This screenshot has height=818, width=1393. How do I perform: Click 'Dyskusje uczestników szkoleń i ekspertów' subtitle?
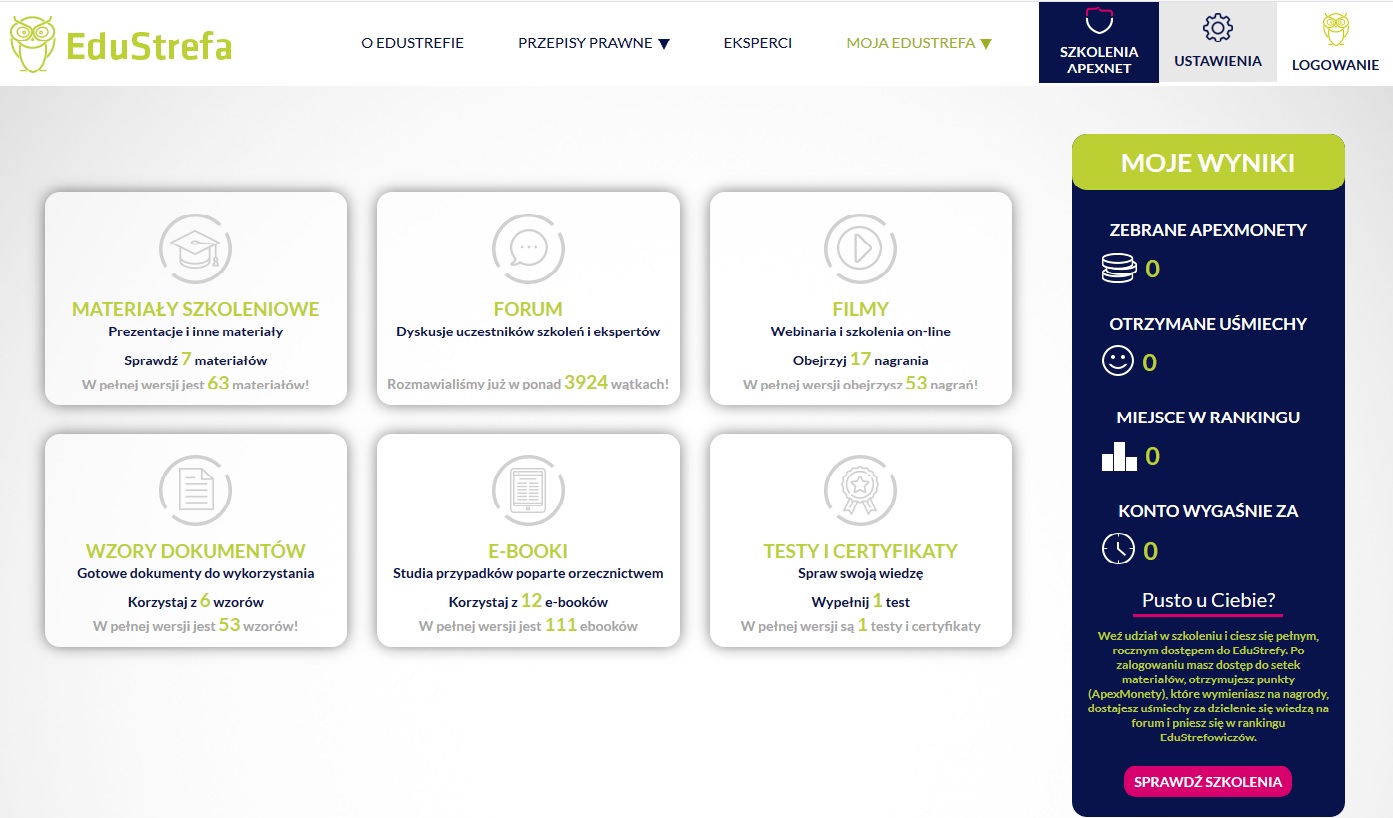click(528, 332)
